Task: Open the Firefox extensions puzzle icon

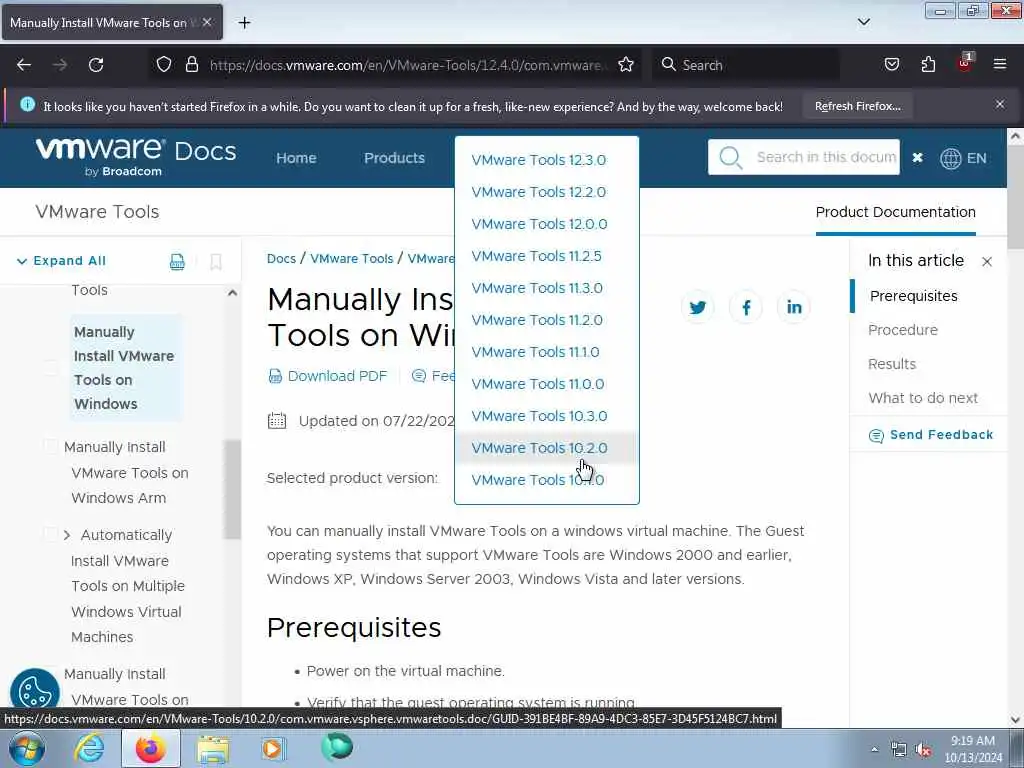Action: click(928, 64)
